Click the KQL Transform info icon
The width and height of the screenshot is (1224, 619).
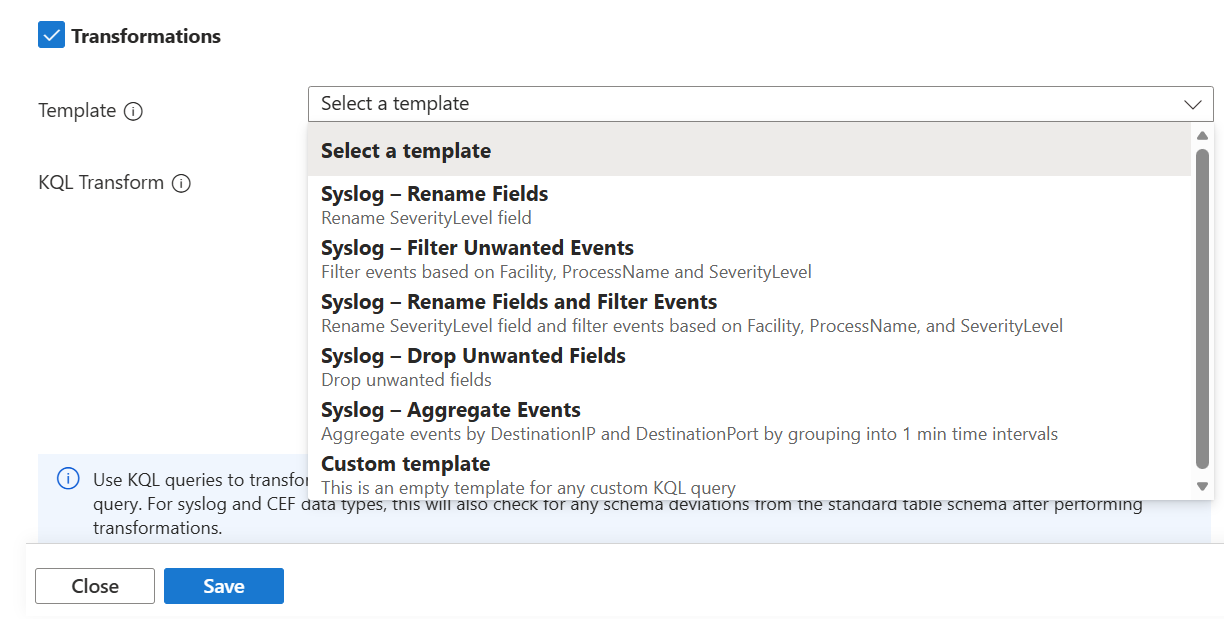point(181,183)
